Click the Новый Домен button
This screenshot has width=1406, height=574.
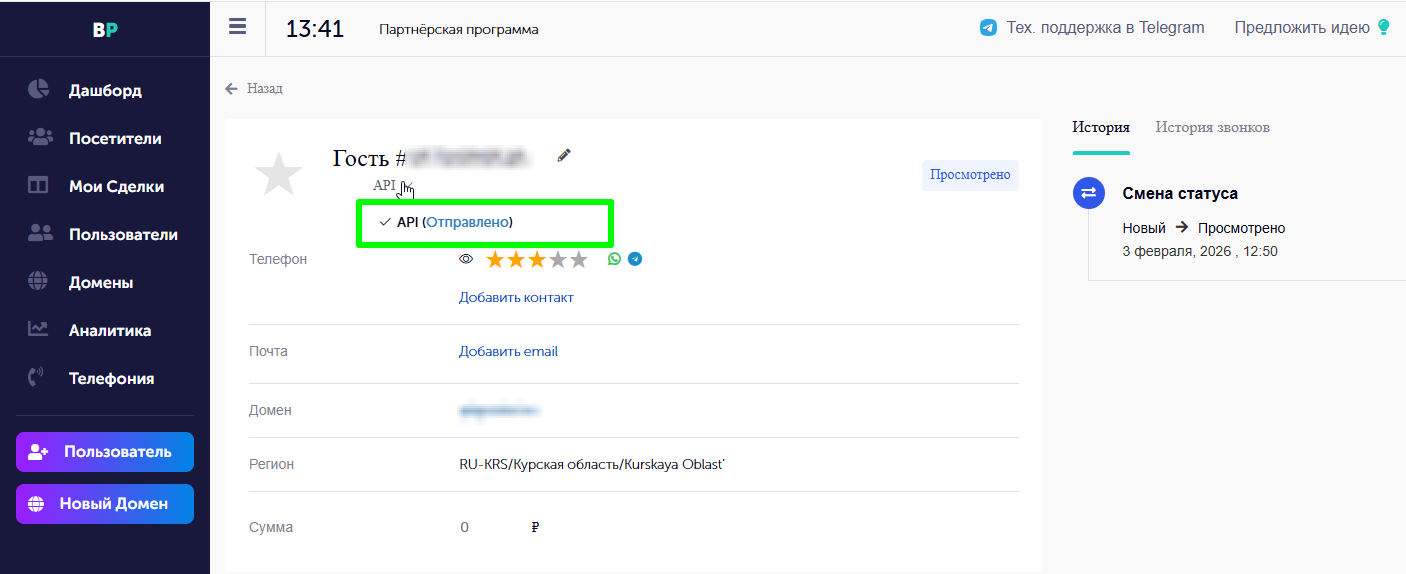[x=105, y=504]
